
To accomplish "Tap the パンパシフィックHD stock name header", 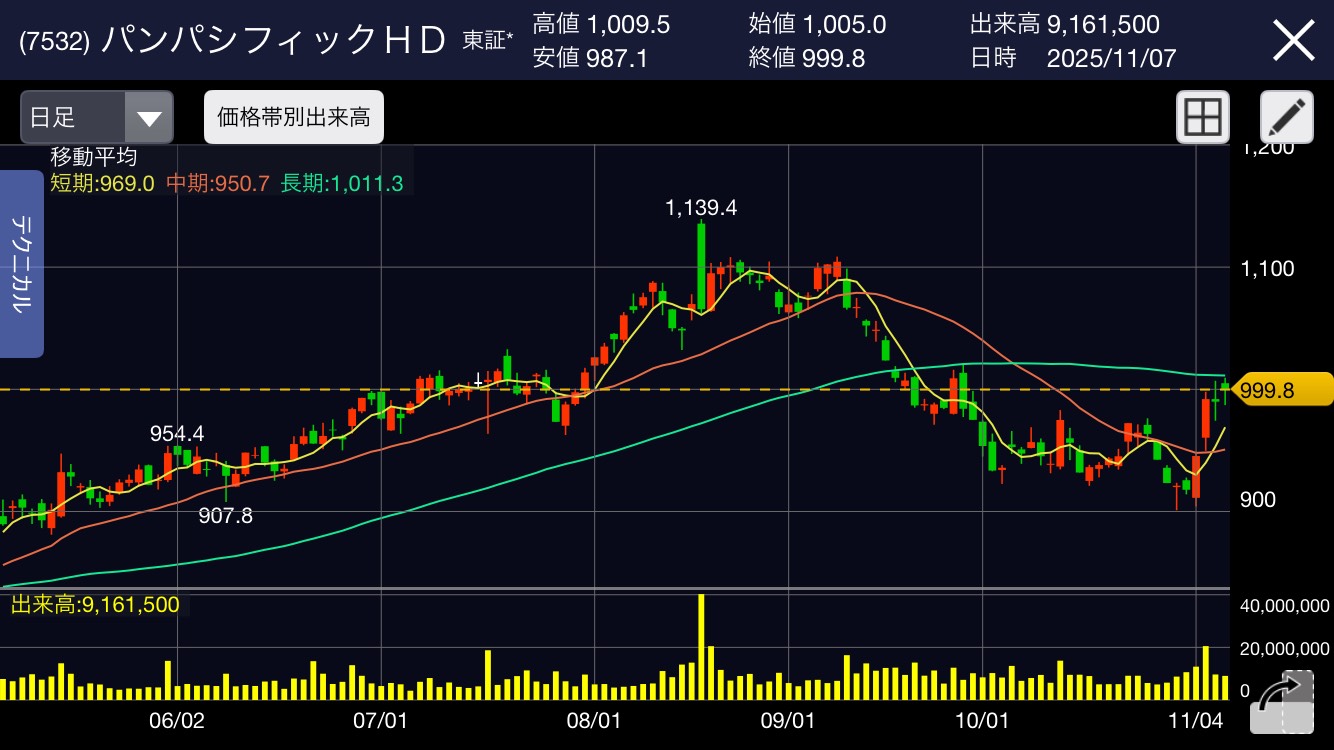I will click(x=274, y=41).
